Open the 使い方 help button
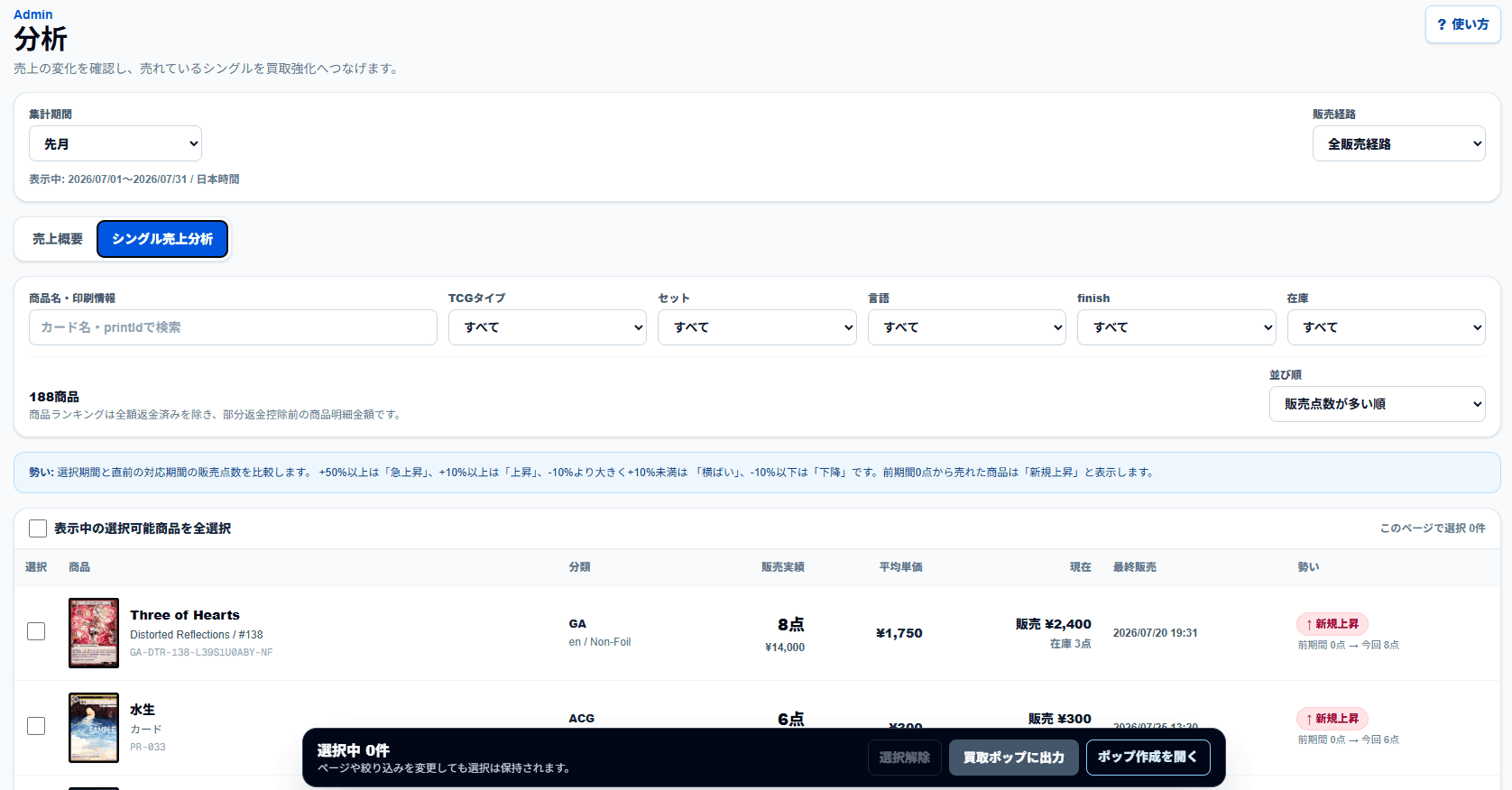 point(1462,24)
